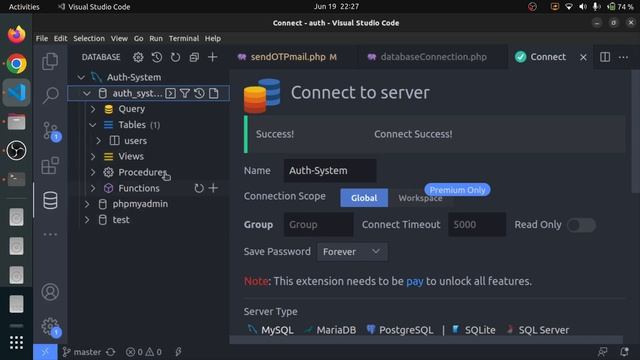Show additional views ellipsis in activity bar

[50, 234]
